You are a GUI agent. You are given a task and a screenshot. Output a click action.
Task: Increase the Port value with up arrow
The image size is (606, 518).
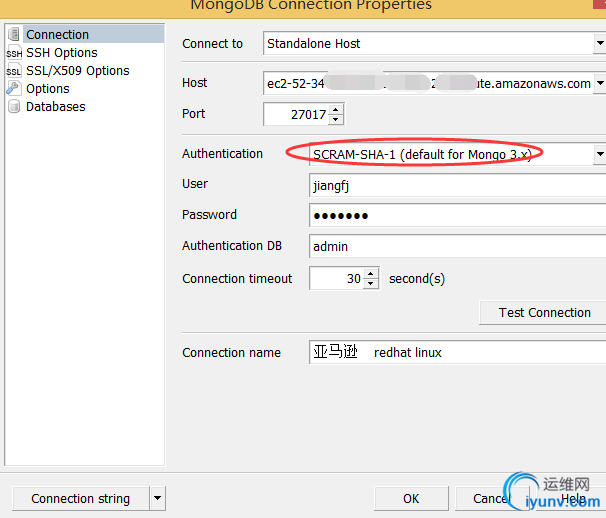pos(335,109)
